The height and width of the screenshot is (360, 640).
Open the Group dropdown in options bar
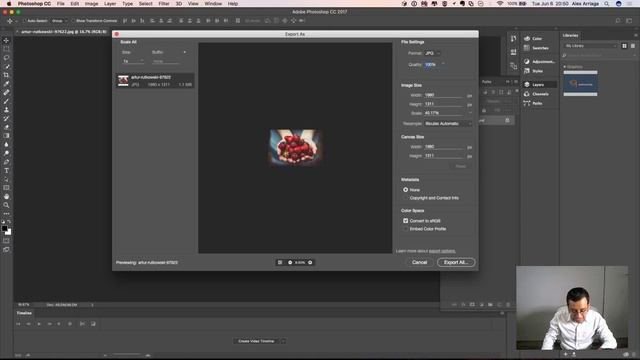(x=60, y=21)
